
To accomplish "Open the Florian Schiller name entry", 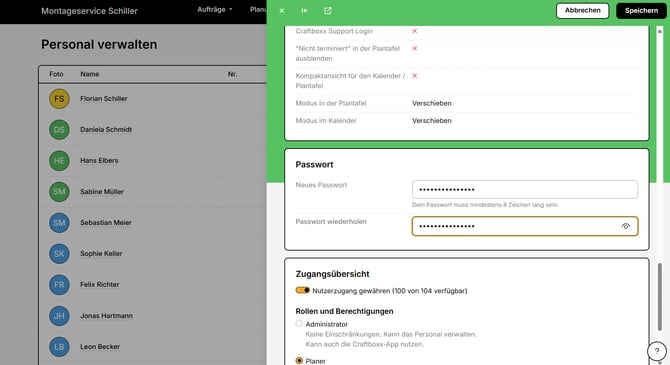I will point(104,99).
